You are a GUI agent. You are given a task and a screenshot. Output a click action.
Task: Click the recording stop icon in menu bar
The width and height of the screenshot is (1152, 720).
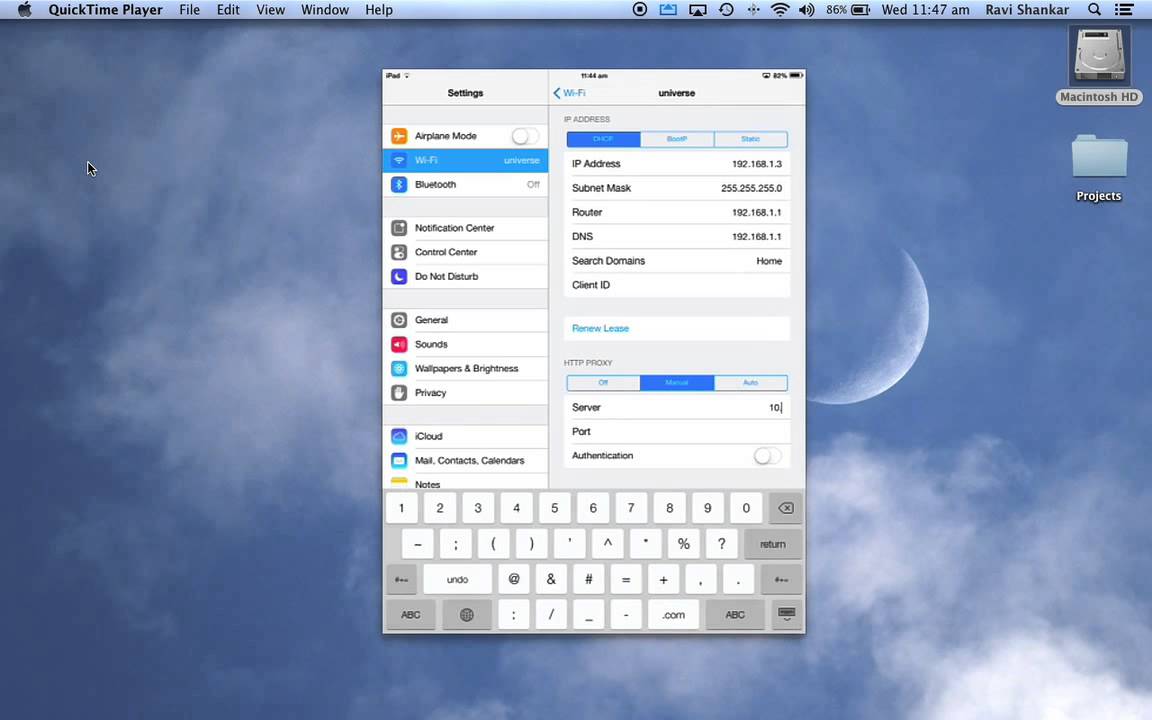pos(640,10)
